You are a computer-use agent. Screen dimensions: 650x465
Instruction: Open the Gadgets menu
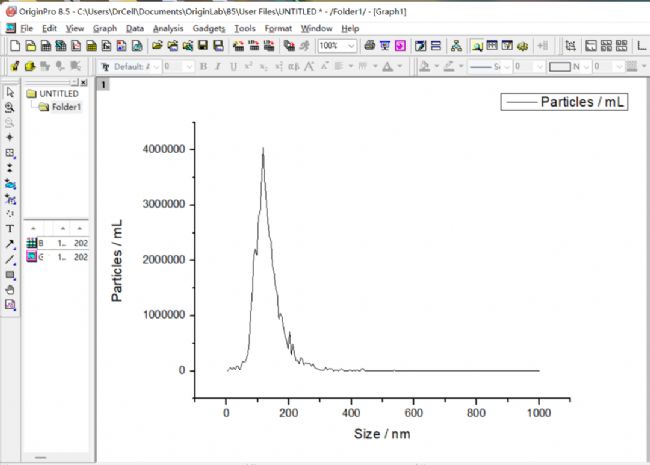[208, 29]
